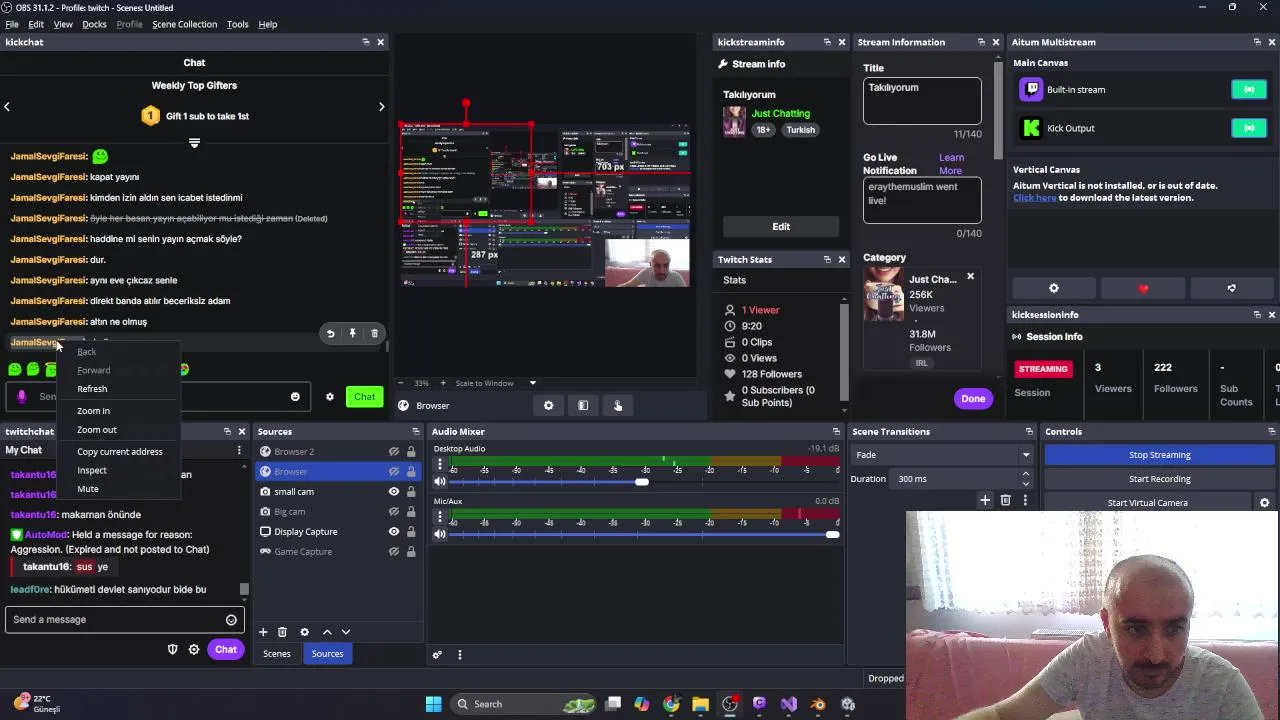The width and height of the screenshot is (1280, 720).
Task: Open scene transition three-dot options
Action: [x=1025, y=500]
